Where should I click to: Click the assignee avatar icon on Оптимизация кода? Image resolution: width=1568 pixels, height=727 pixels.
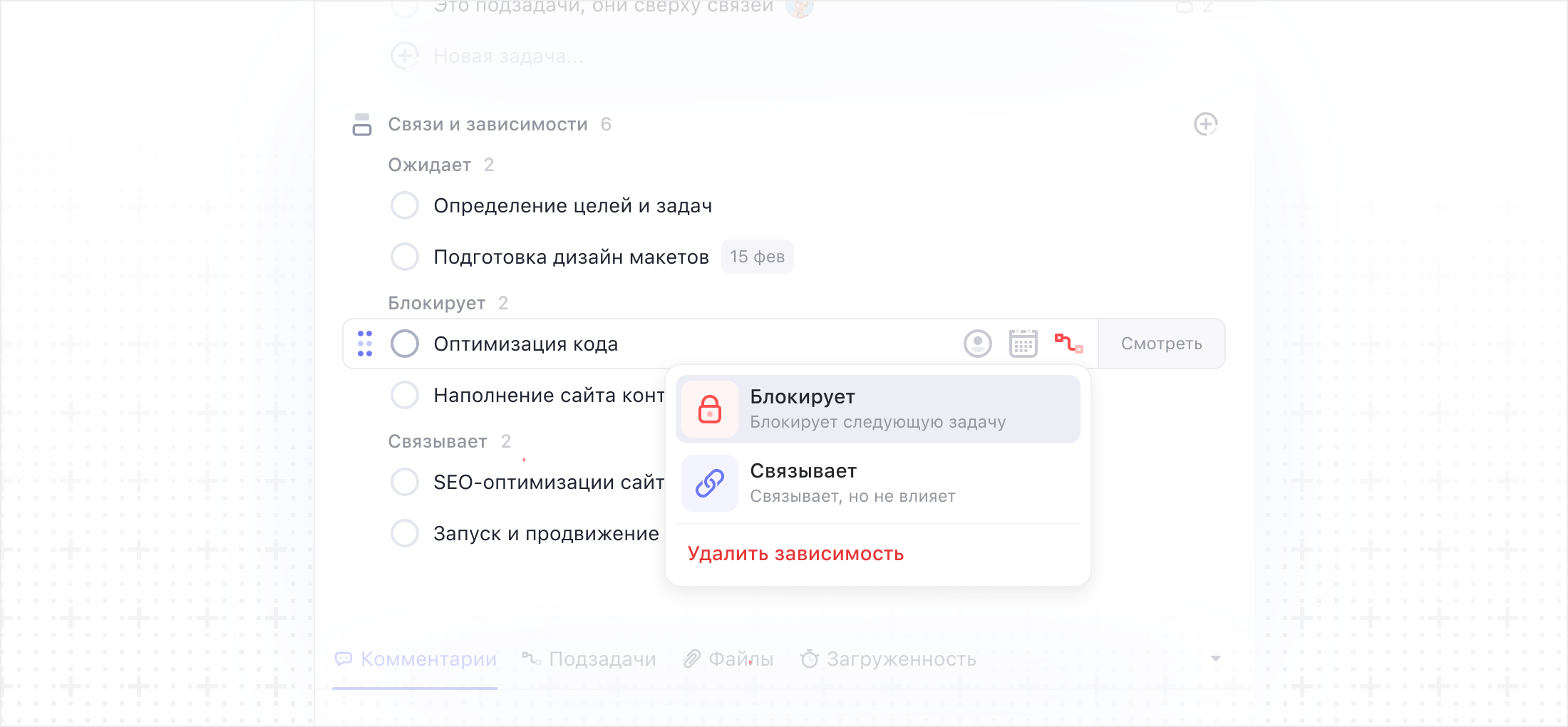[977, 344]
